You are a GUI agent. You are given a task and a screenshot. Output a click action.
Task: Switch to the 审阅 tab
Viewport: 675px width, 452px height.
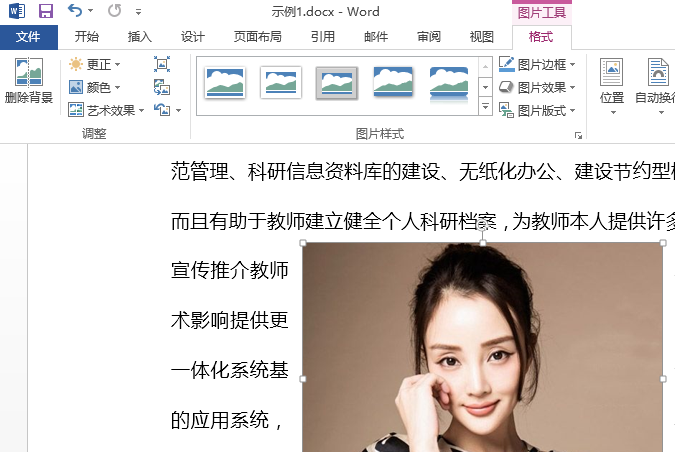click(429, 37)
